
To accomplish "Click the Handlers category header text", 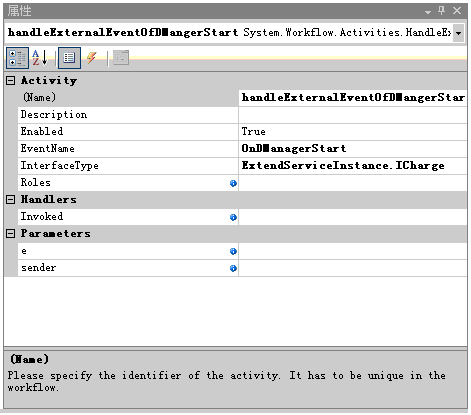I will coord(49,199).
